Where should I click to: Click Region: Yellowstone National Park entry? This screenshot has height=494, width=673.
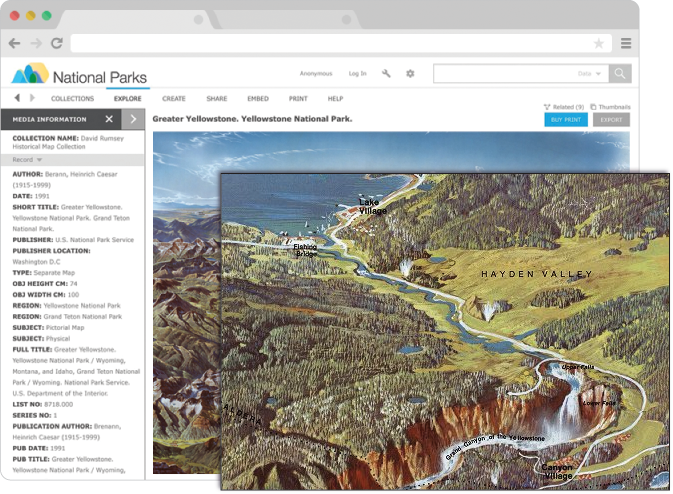66,306
